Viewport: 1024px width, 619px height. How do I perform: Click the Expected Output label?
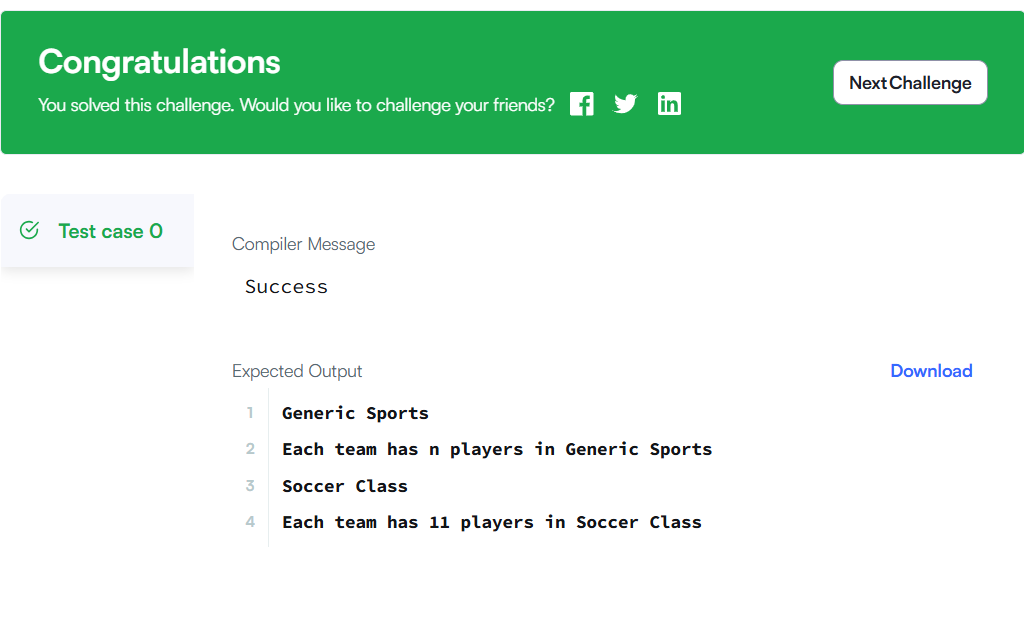(x=297, y=371)
